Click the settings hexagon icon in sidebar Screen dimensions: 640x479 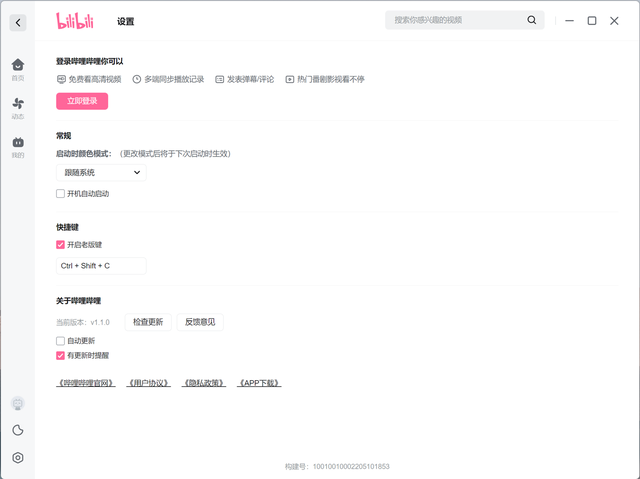18,458
